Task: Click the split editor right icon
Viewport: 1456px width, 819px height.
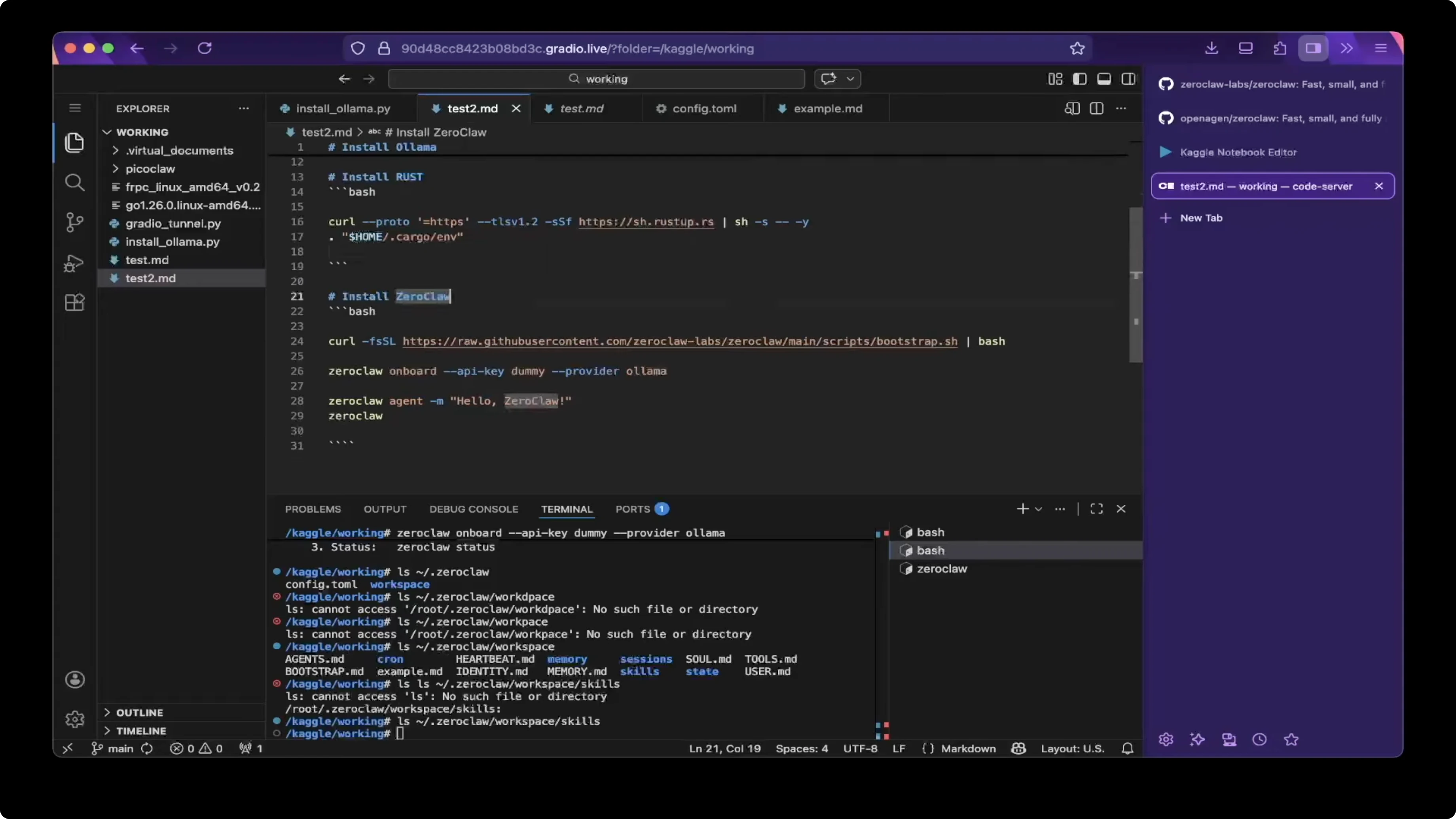Action: tap(1096, 108)
